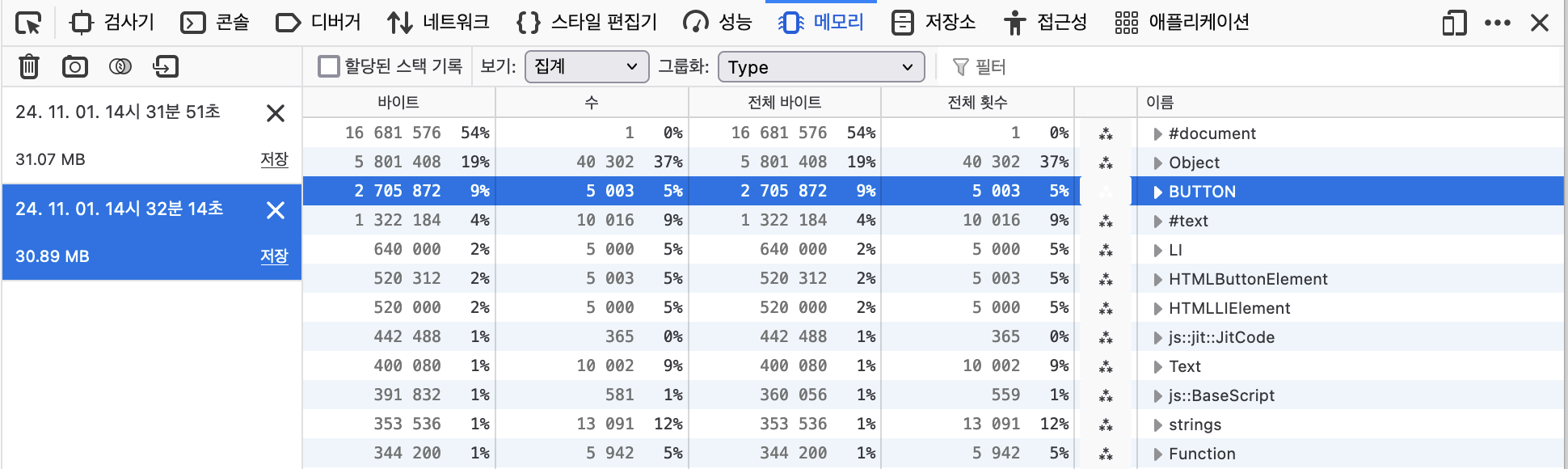Delete all snapshots with the trash icon
Viewport: 1568px width, 469px height.
pyautogui.click(x=29, y=66)
